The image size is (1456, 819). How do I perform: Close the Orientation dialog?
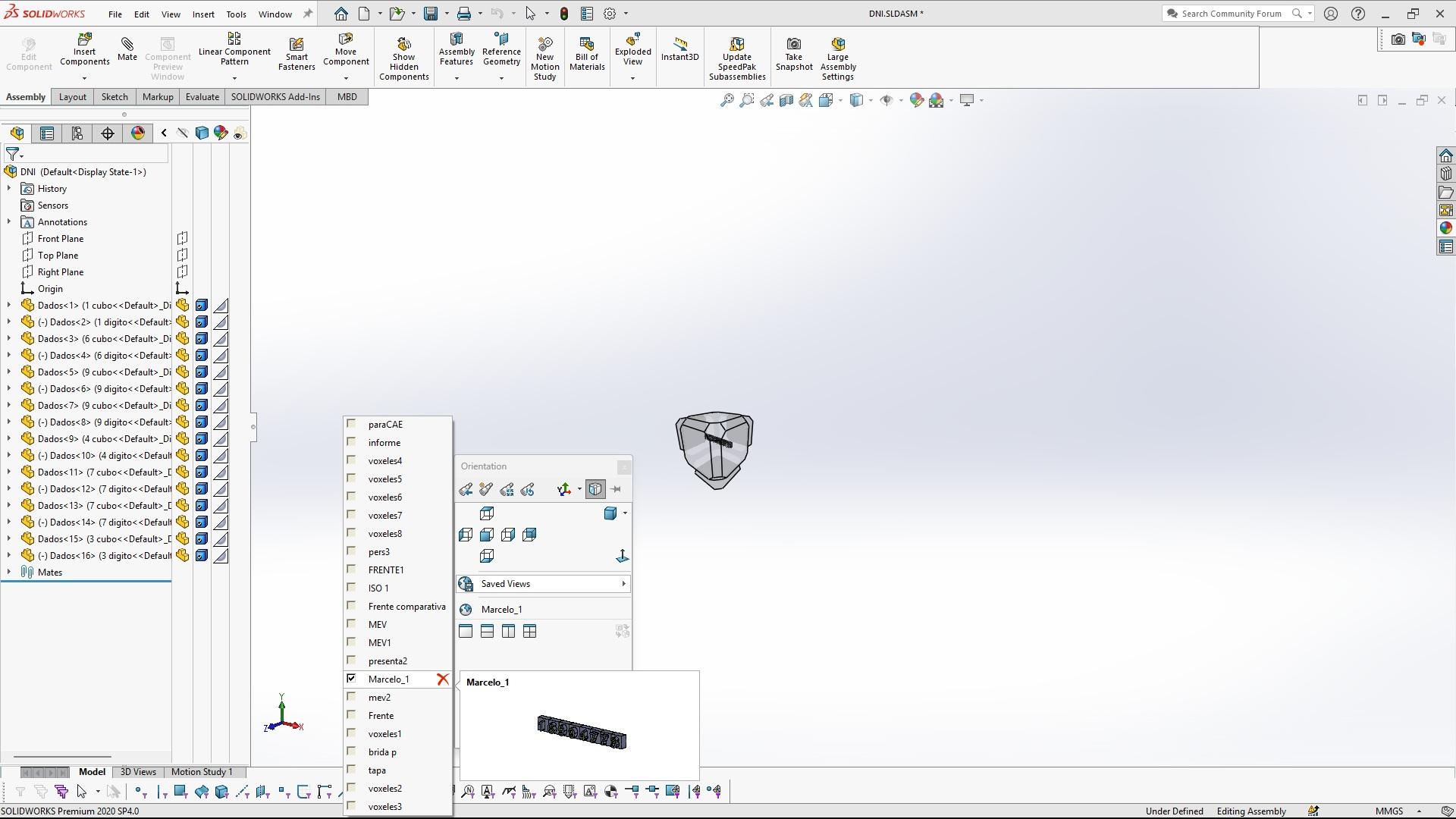[623, 467]
